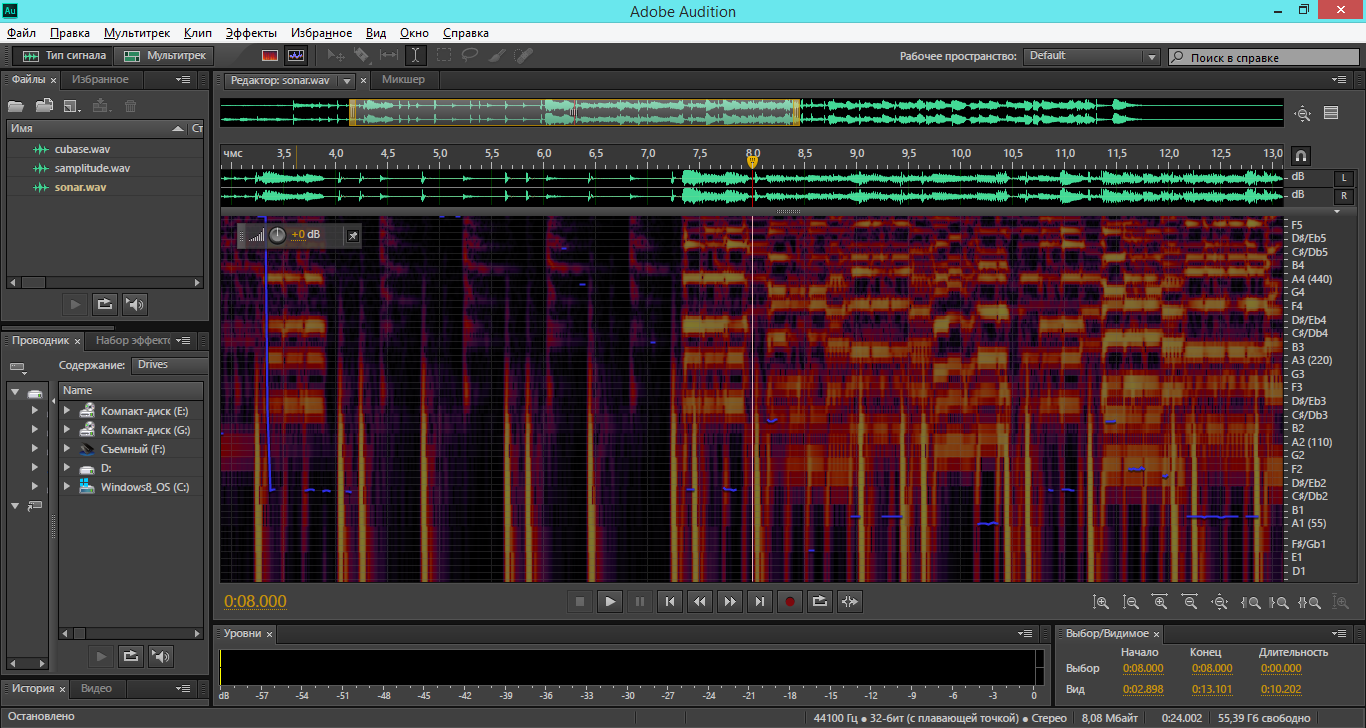
Task: Toggle Auto-Play in the Media Browser panel
Action: (x=160, y=656)
